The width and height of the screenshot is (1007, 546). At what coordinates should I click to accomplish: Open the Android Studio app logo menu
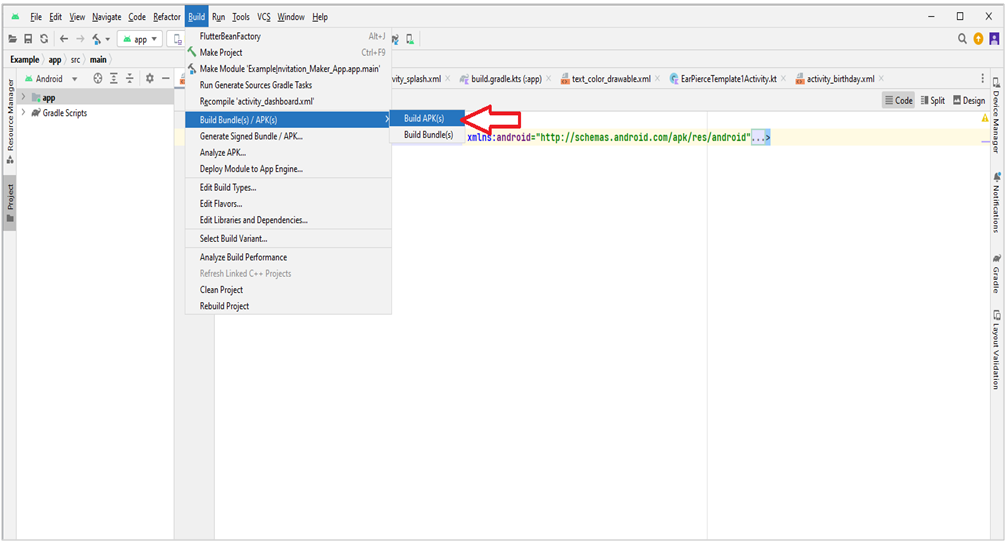(x=15, y=17)
